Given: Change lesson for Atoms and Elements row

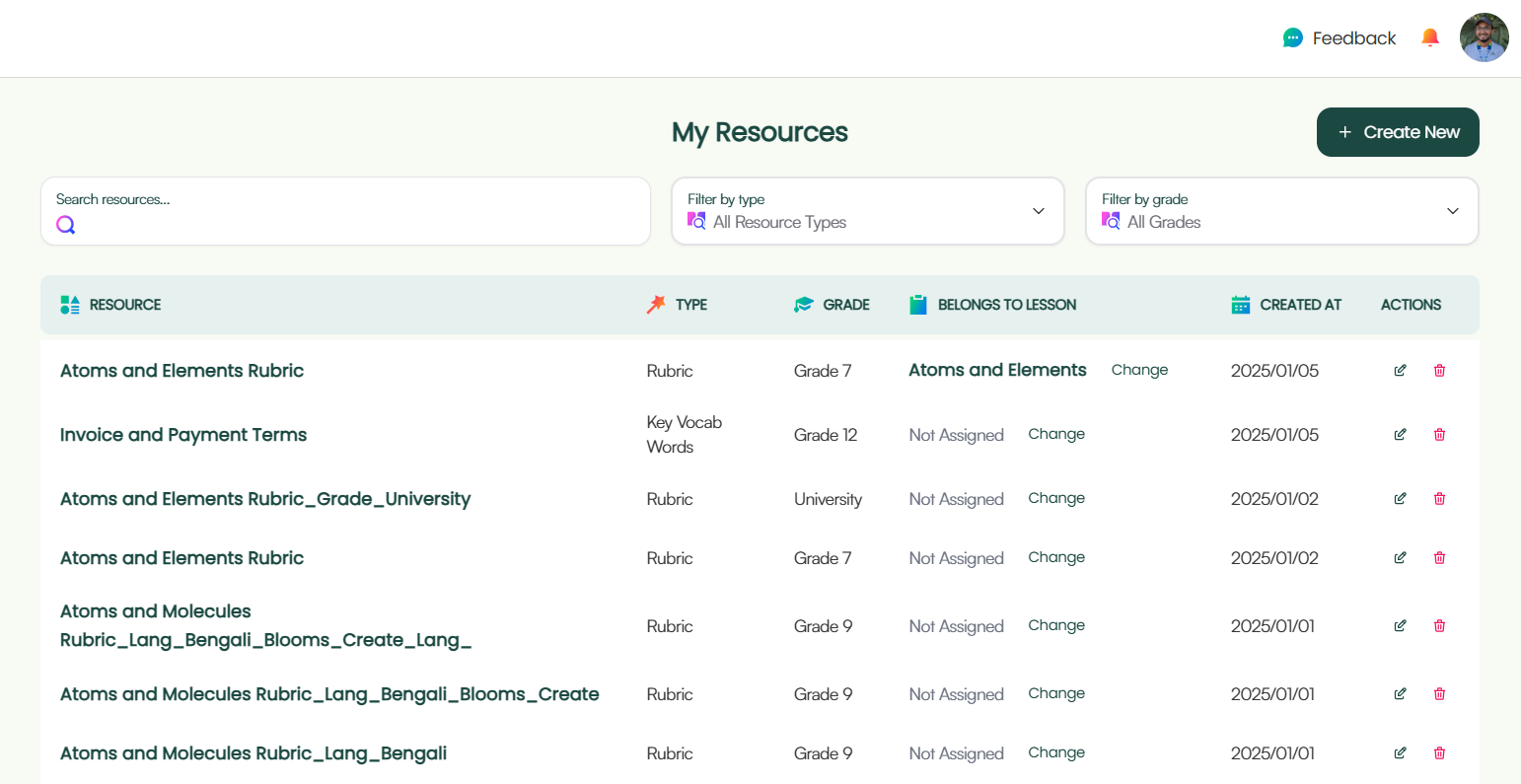Looking at the screenshot, I should tap(1139, 370).
